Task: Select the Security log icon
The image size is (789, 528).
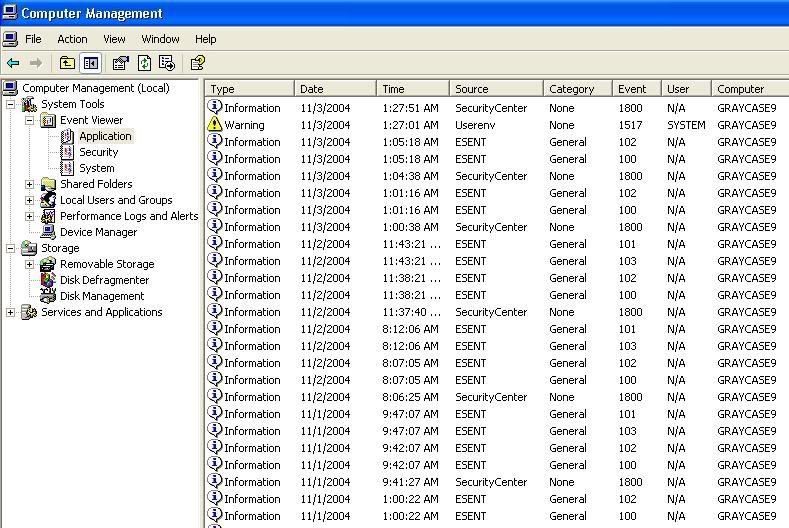Action: tap(67, 152)
